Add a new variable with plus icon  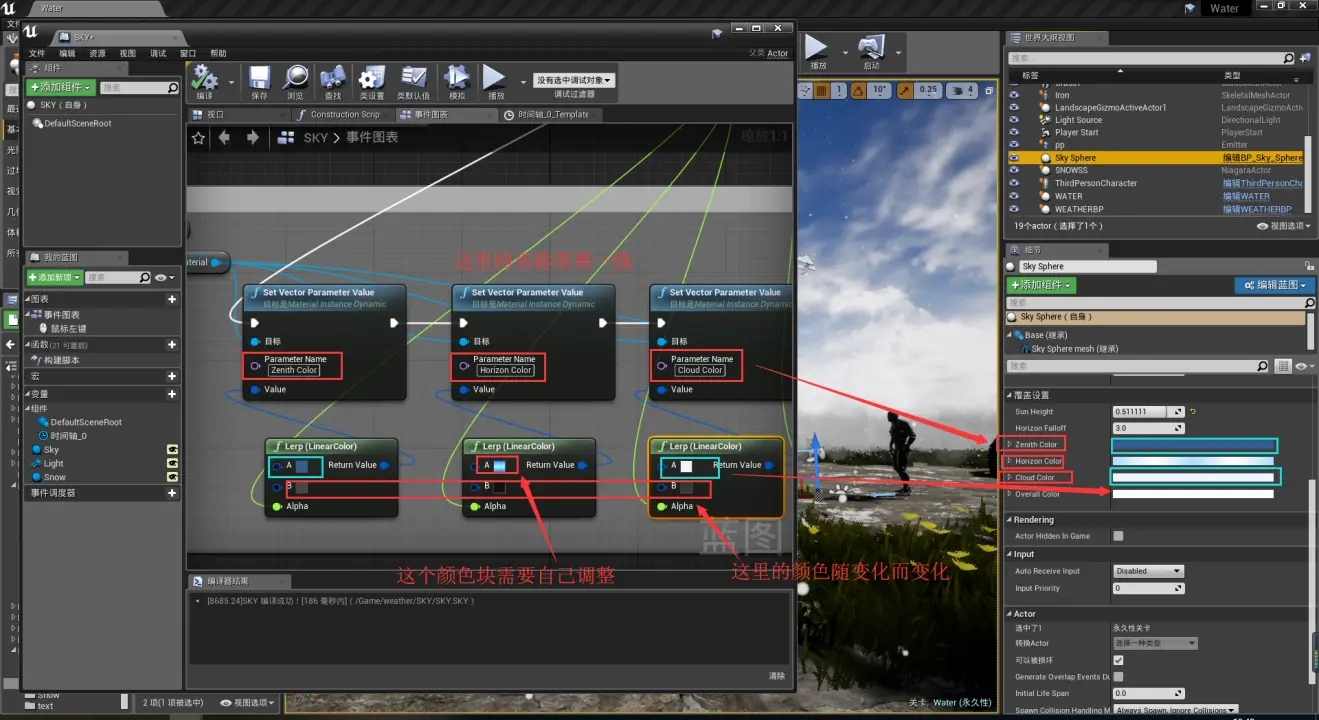click(x=172, y=394)
